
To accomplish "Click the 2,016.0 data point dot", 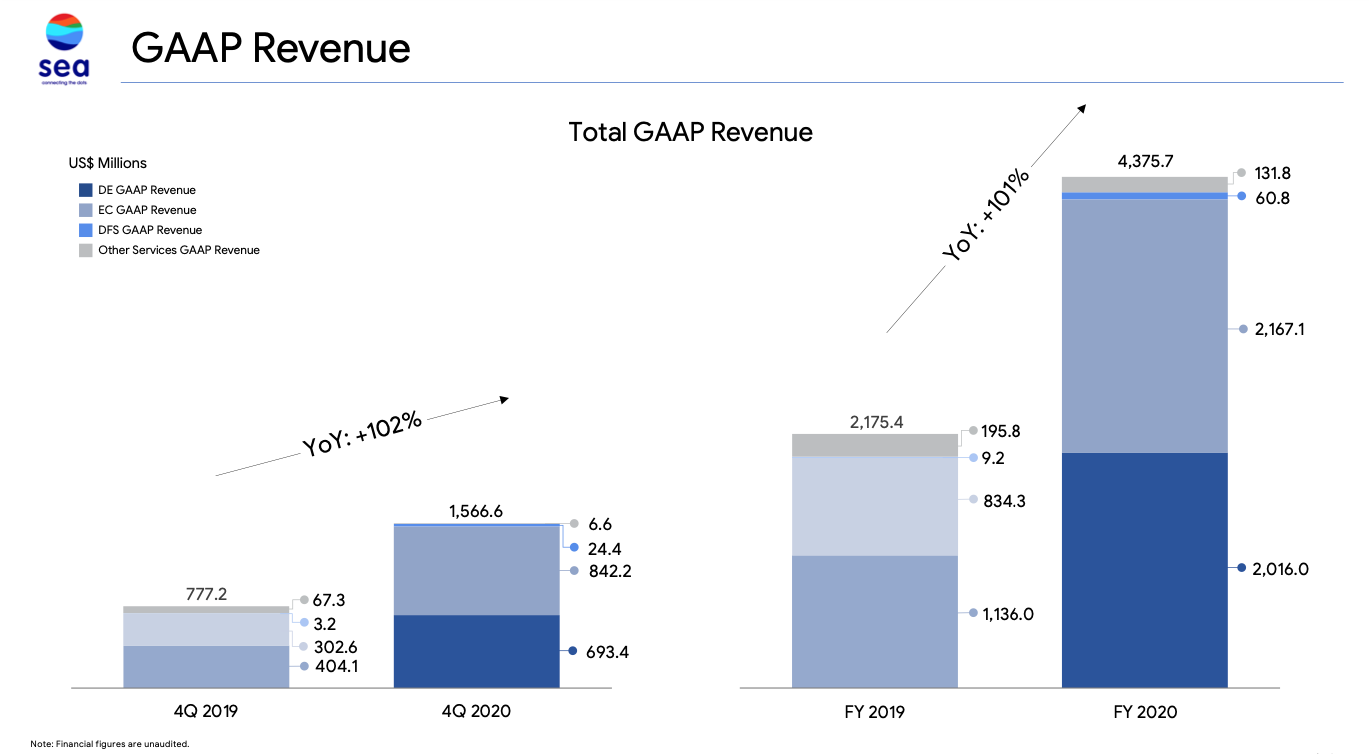I will click(1240, 568).
